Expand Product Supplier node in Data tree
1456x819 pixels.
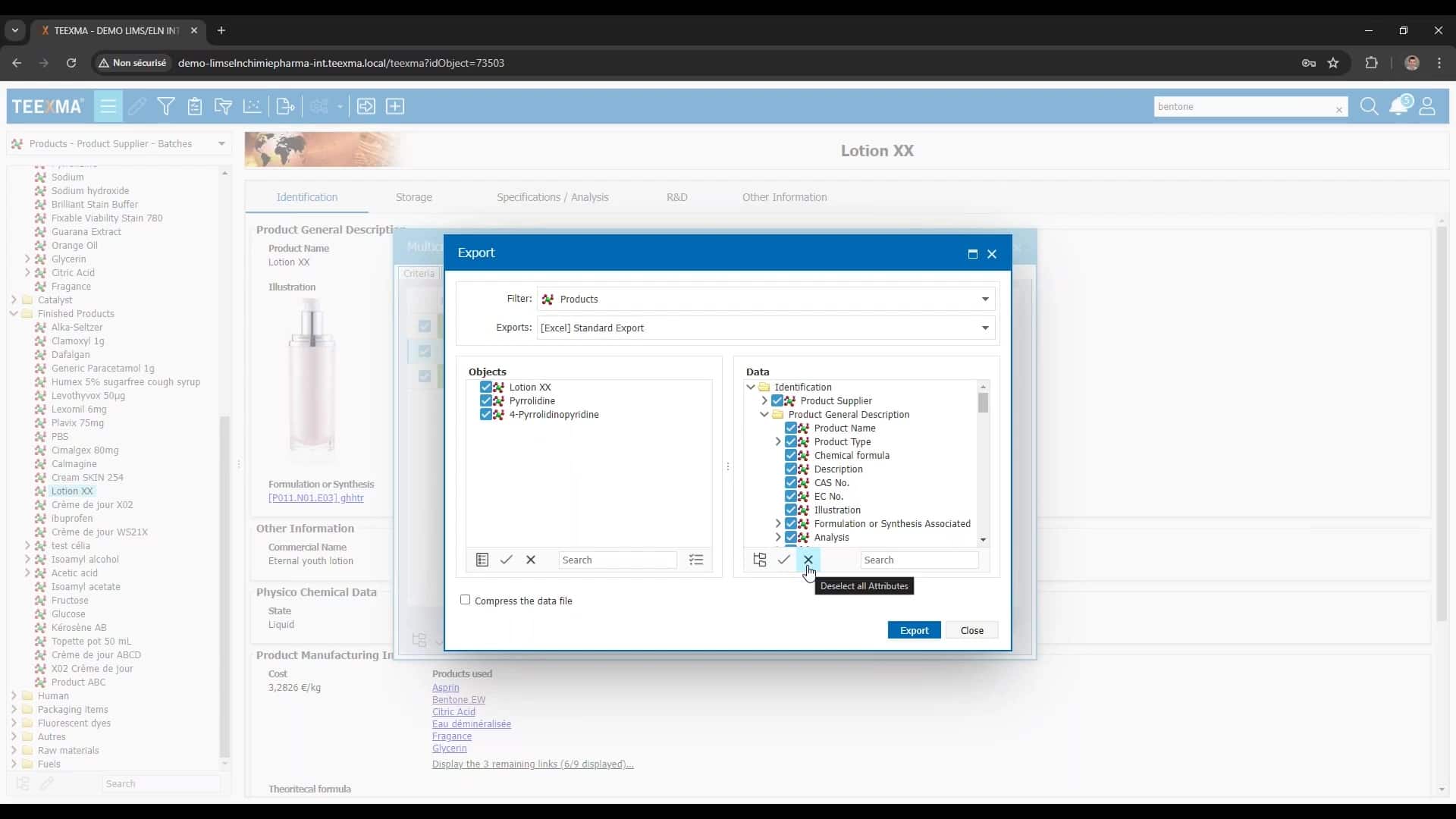tap(764, 400)
